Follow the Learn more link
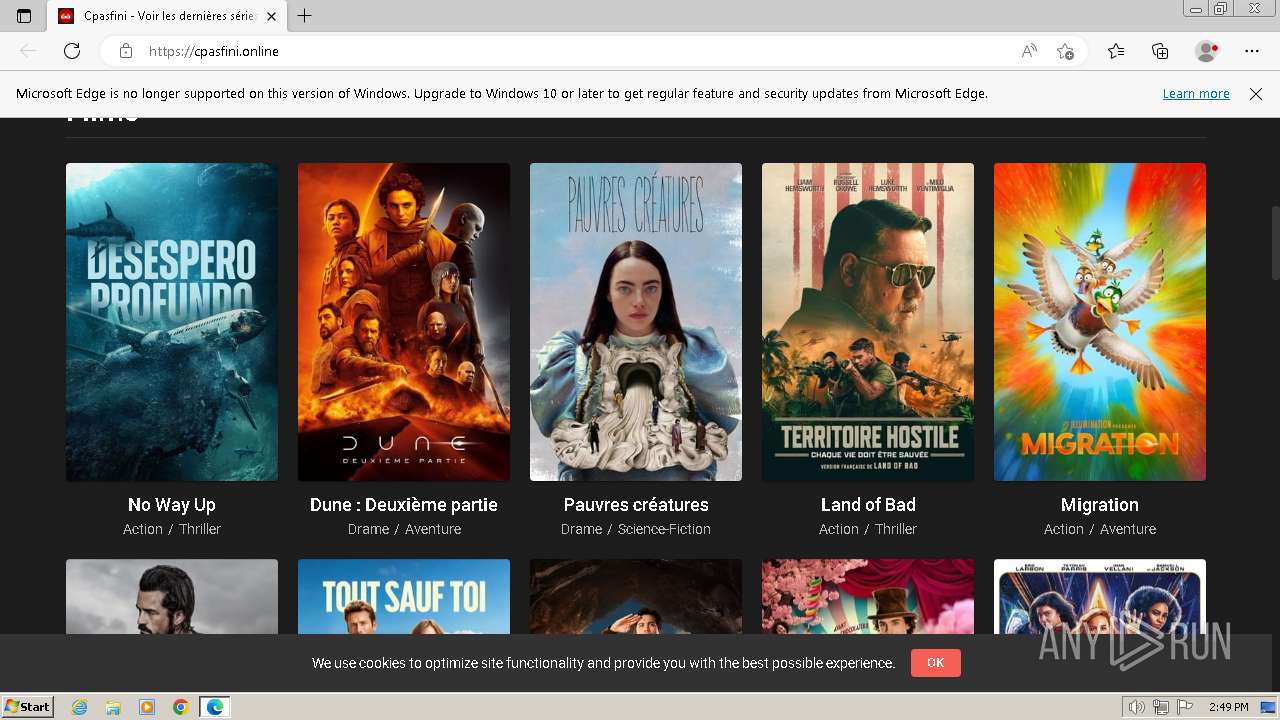 point(1196,94)
